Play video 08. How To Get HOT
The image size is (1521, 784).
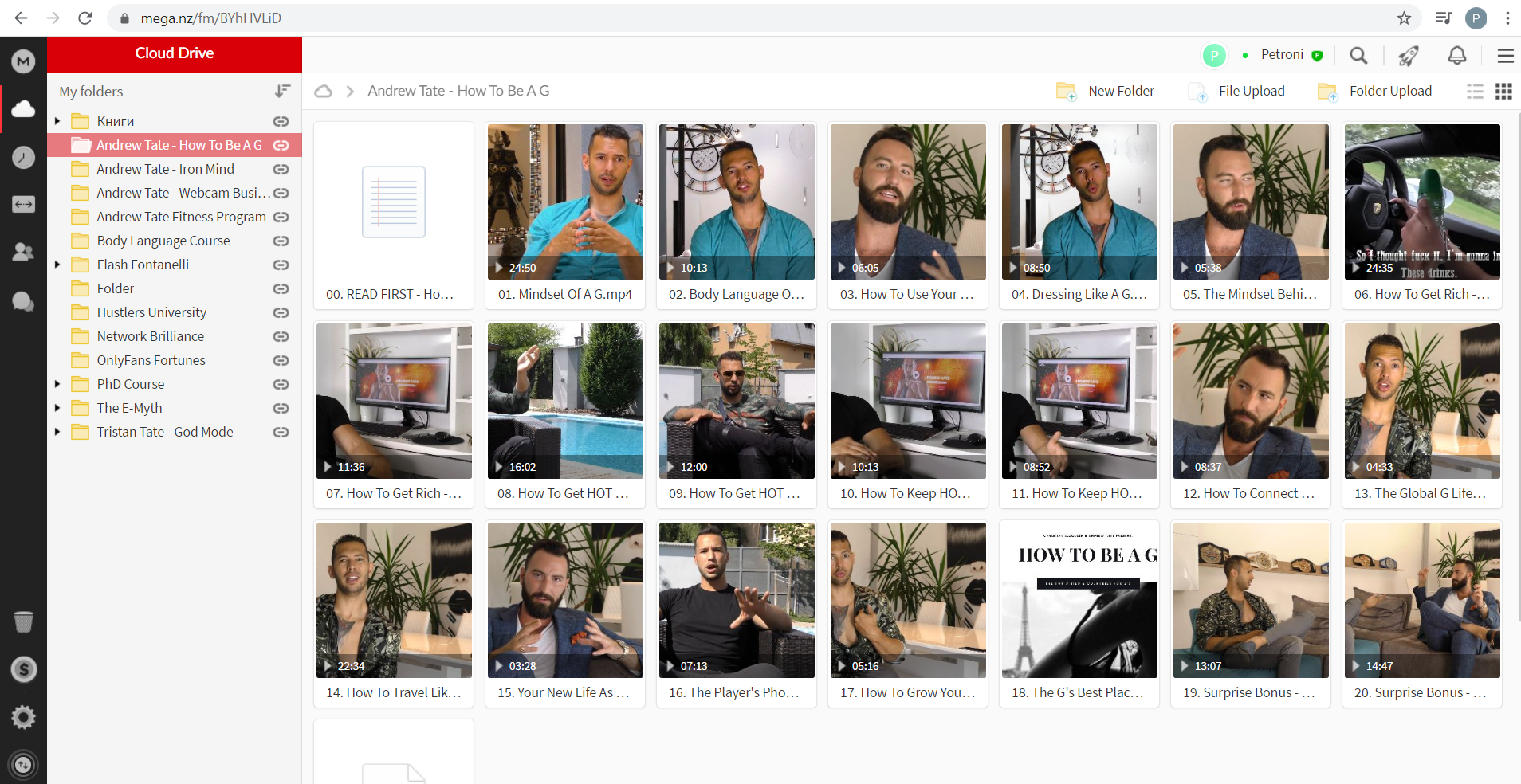point(565,414)
